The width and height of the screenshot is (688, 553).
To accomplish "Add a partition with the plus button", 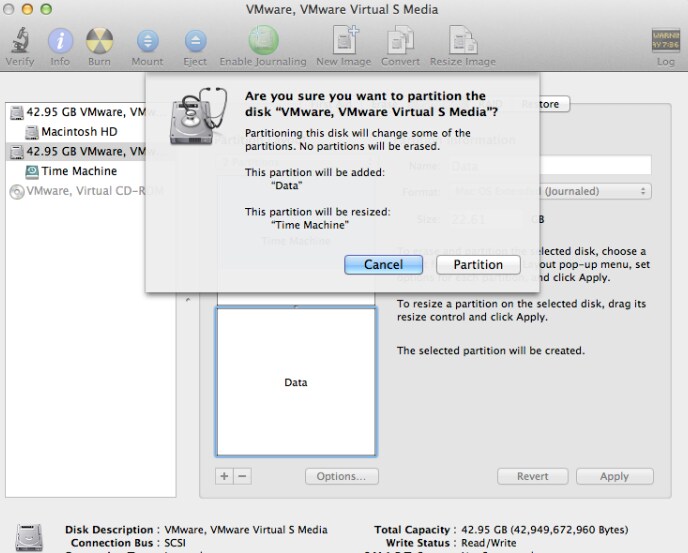I will click(x=224, y=476).
